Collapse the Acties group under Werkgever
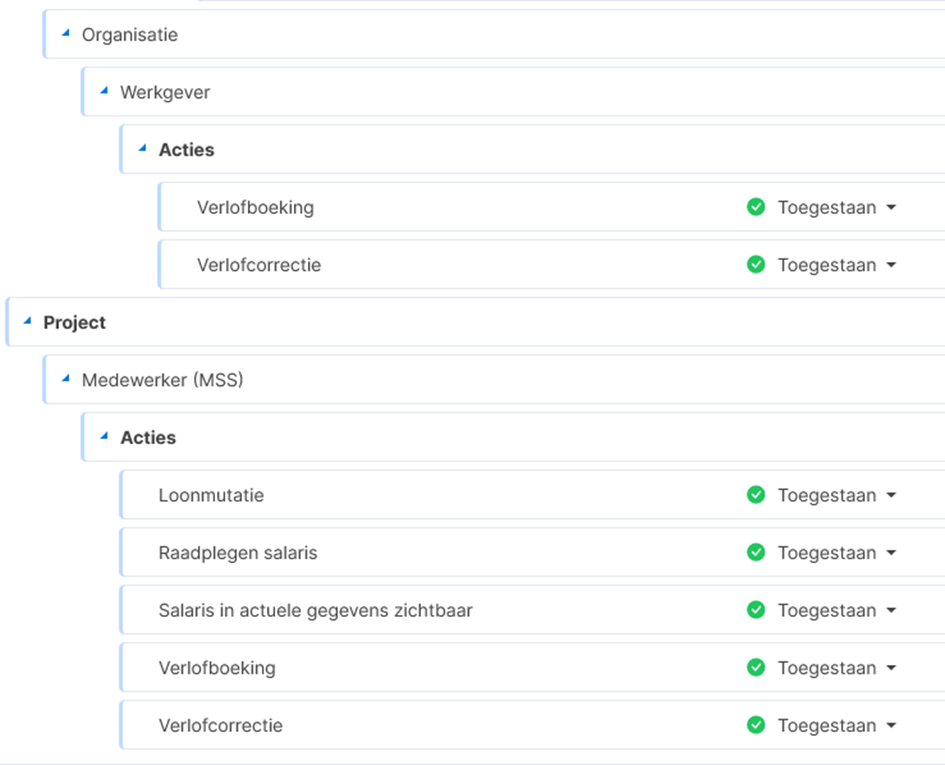The width and height of the screenshot is (945, 765). 143,148
